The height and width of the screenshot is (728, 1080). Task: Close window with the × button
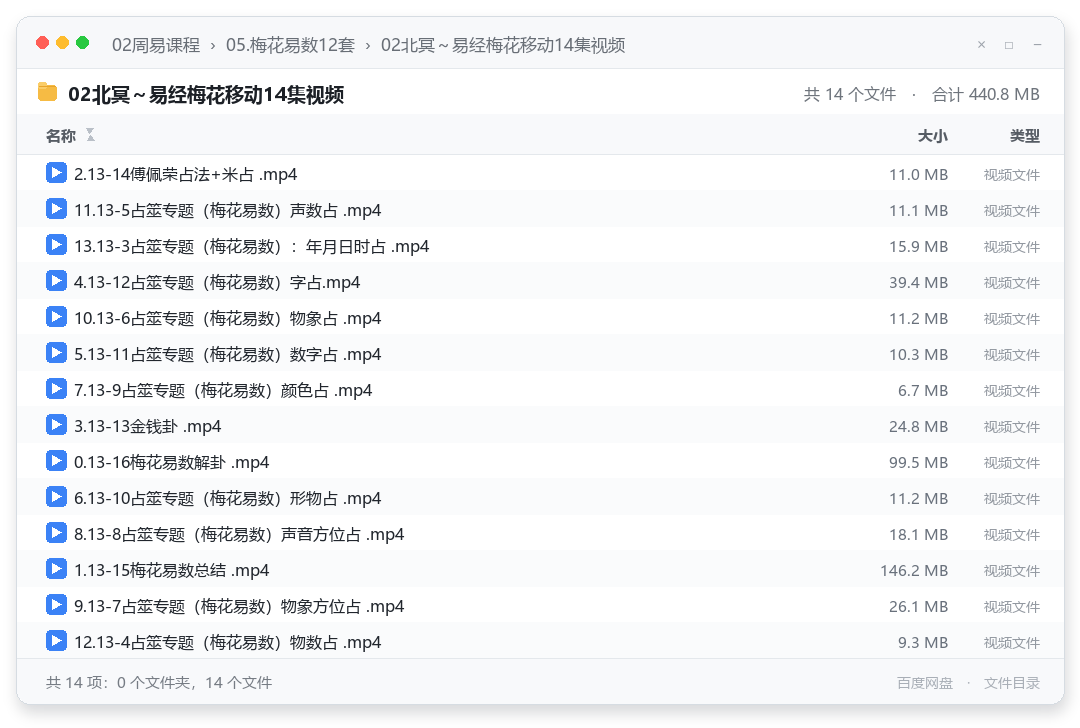[982, 45]
